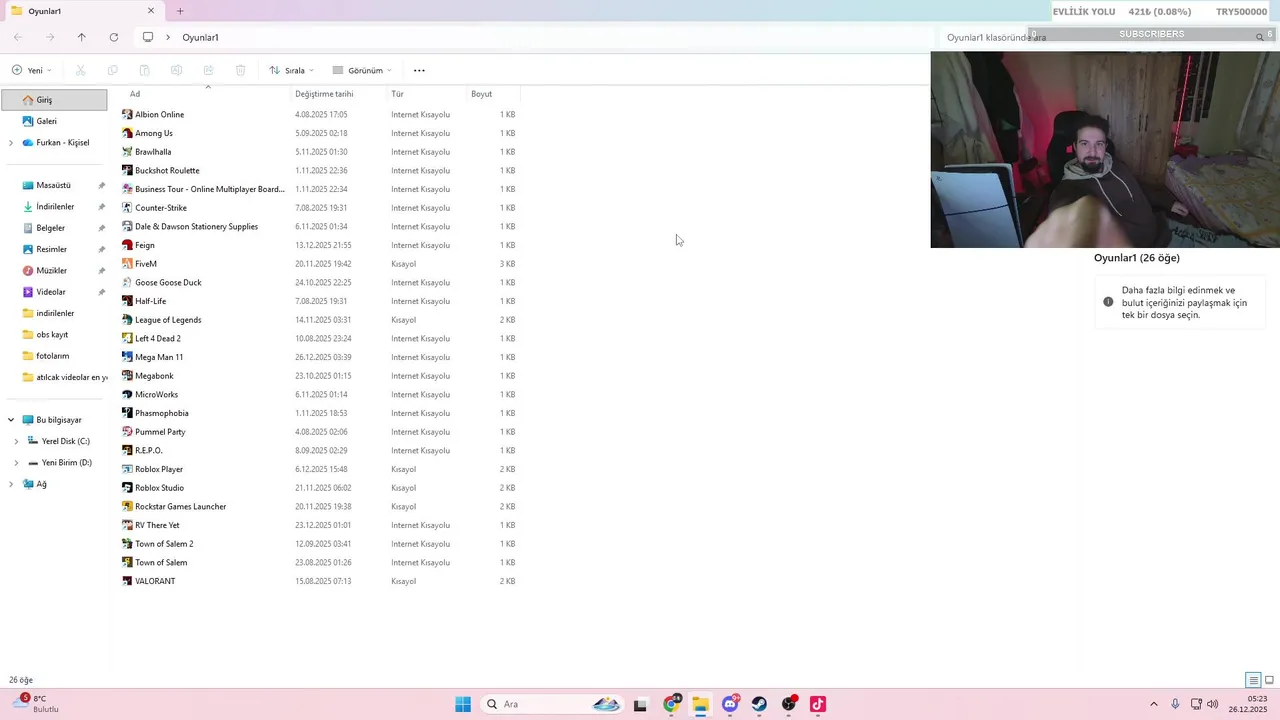
Task: Click the Rename toolbar icon
Action: point(176,70)
